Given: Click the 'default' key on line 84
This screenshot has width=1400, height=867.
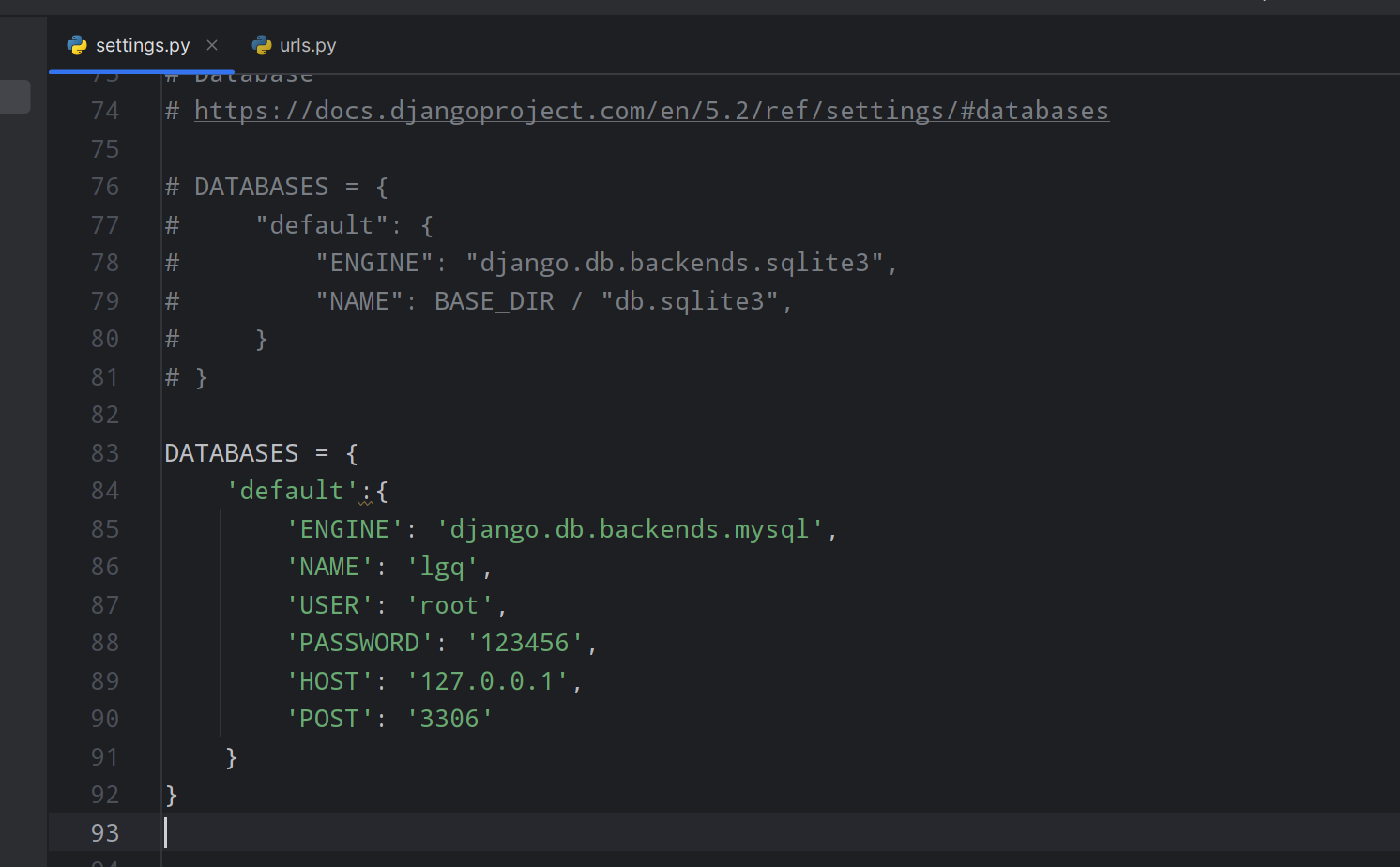Looking at the screenshot, I should 292,491.
